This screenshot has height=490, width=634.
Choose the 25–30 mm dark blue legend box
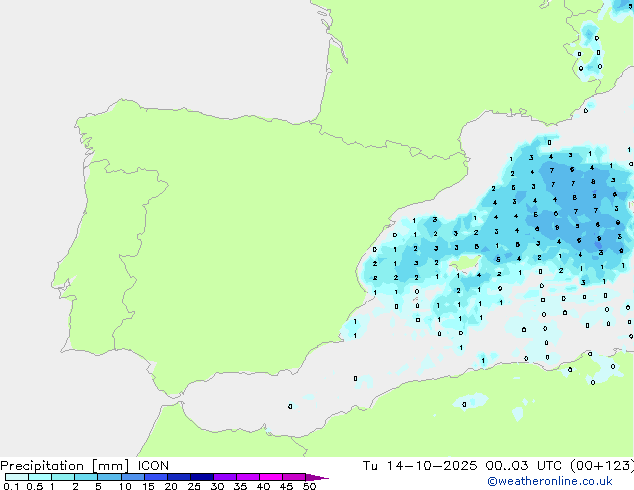point(202,477)
